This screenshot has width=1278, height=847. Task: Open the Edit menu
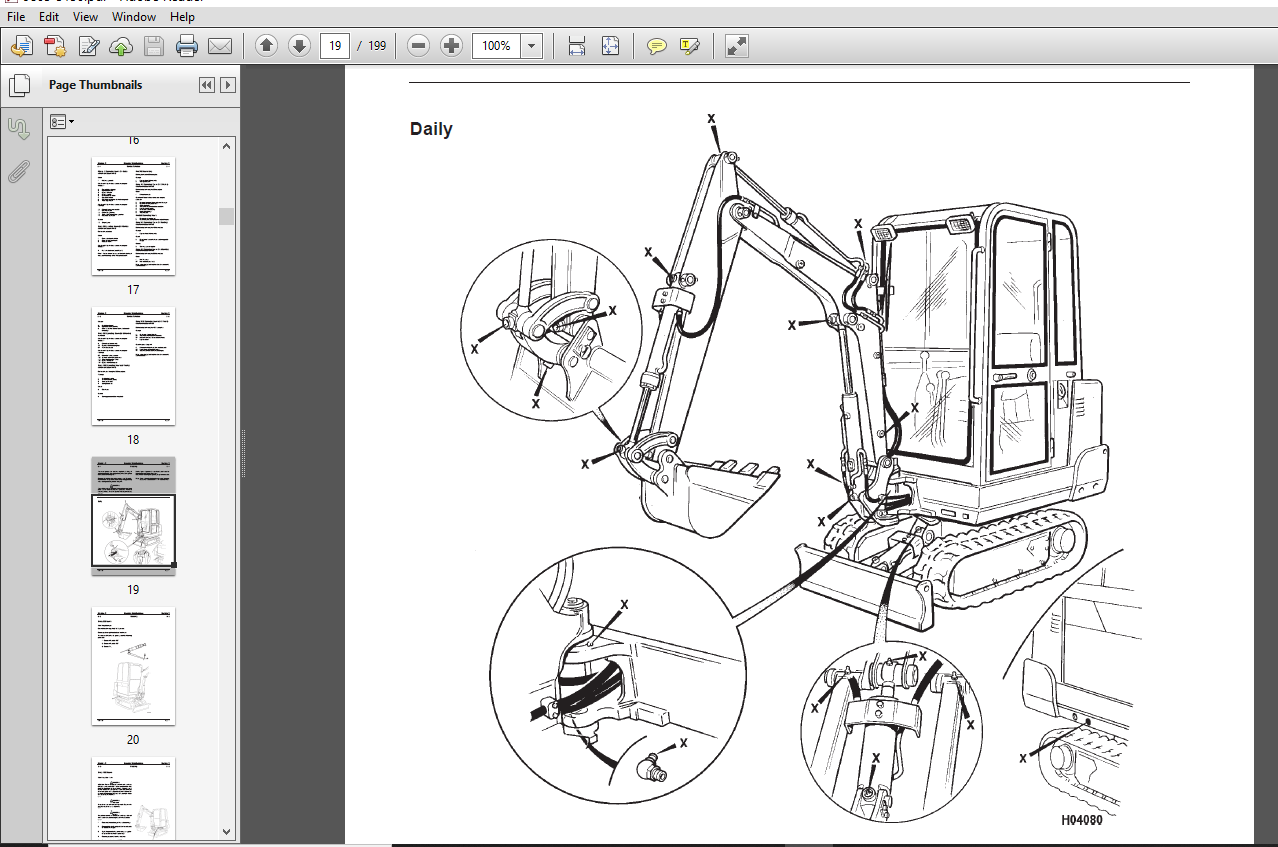point(48,17)
